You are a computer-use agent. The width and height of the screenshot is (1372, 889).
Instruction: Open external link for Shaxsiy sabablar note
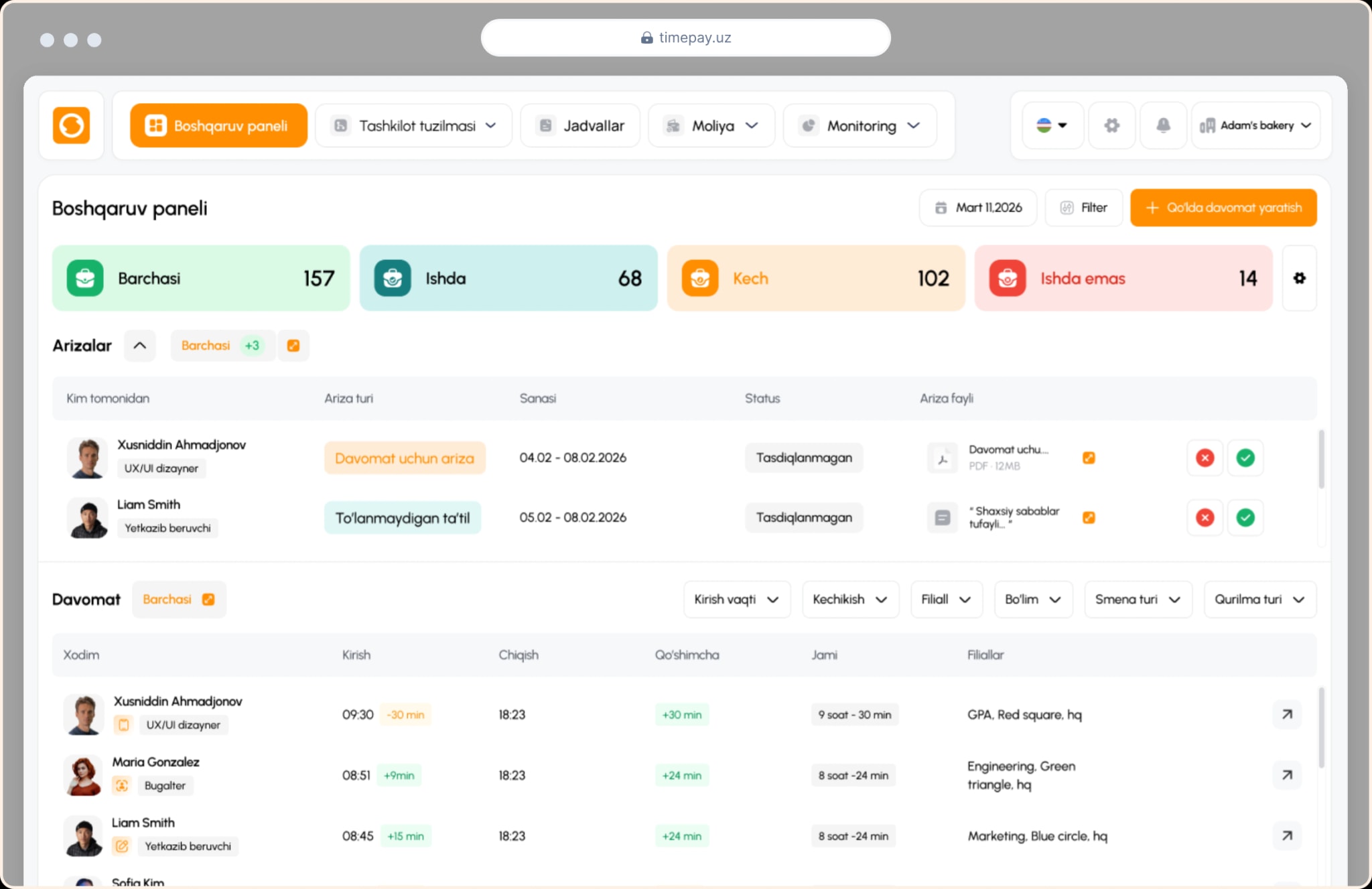1089,517
